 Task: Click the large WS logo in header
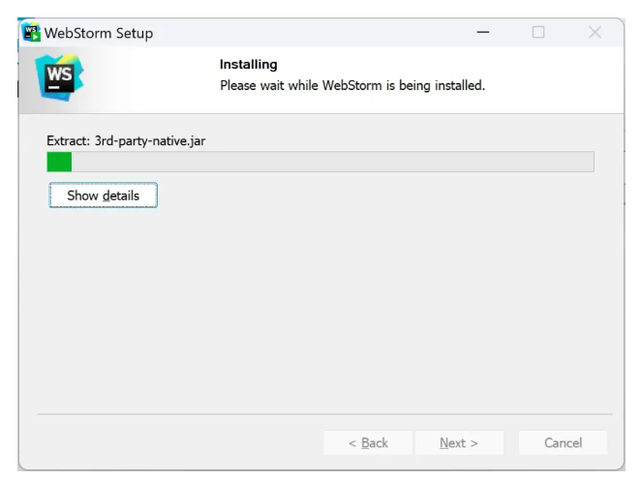pyautogui.click(x=60, y=78)
